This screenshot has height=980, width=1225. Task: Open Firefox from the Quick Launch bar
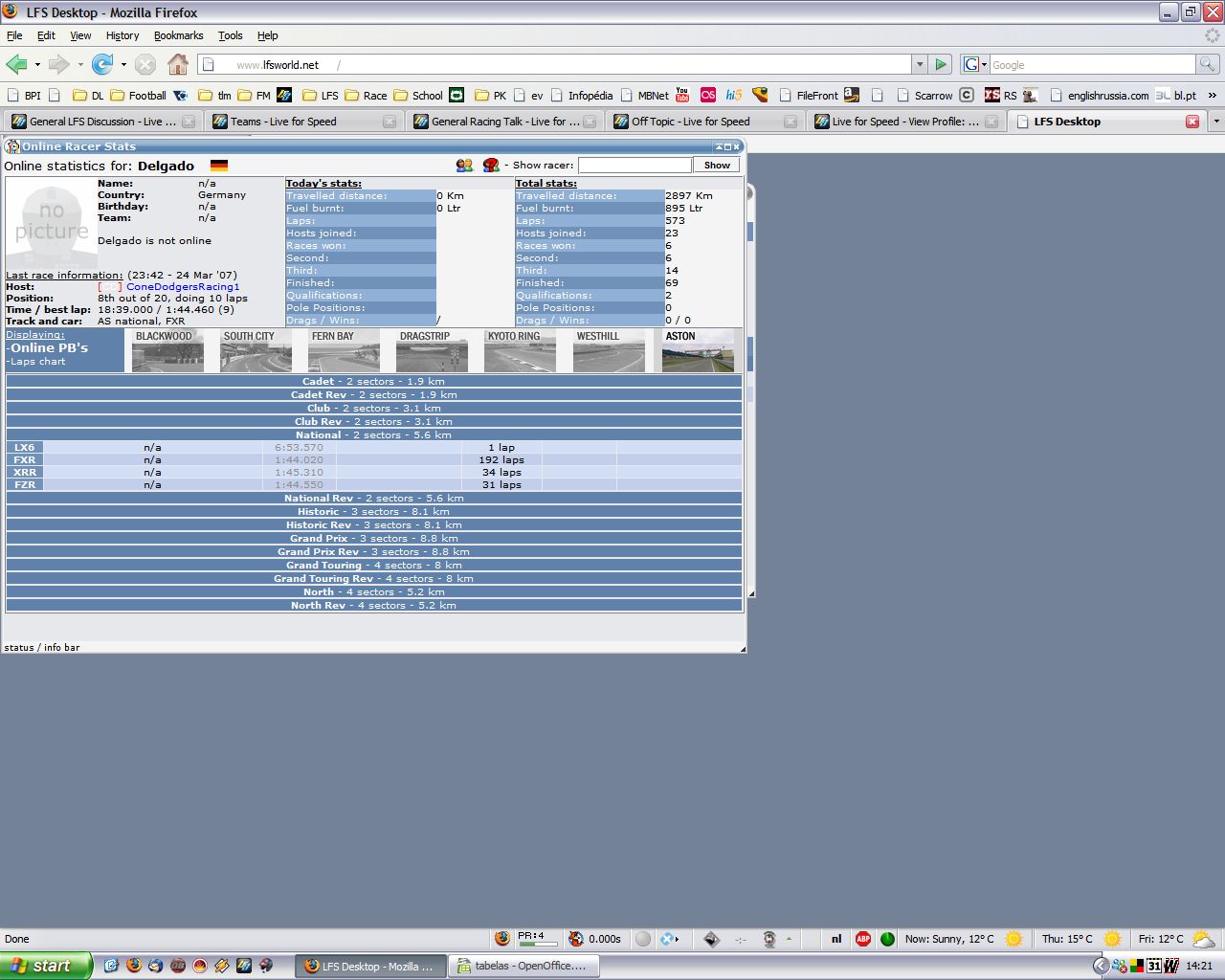(x=133, y=966)
